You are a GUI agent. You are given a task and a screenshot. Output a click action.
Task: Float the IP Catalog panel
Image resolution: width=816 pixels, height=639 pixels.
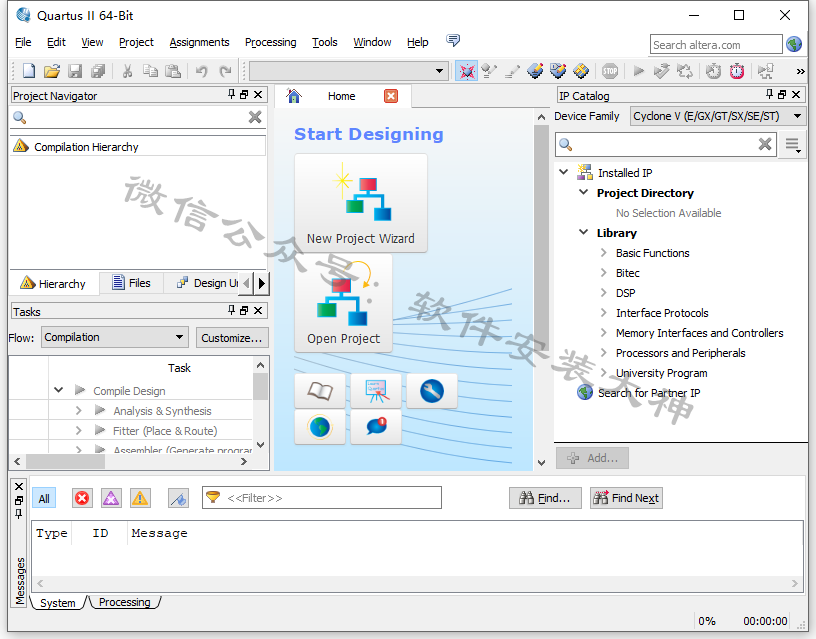[782, 94]
